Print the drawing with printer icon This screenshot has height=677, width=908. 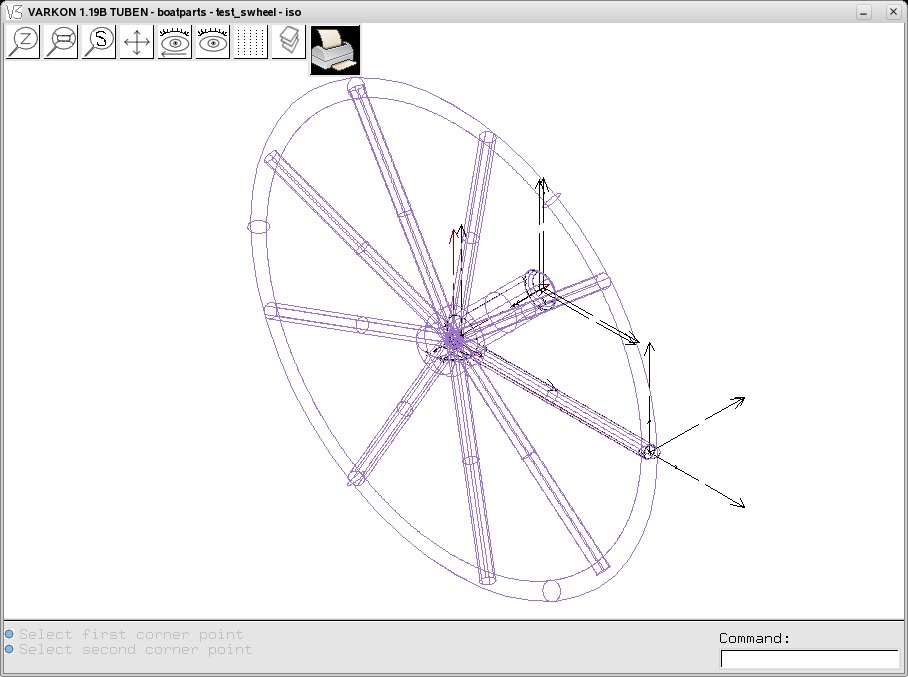click(335, 50)
